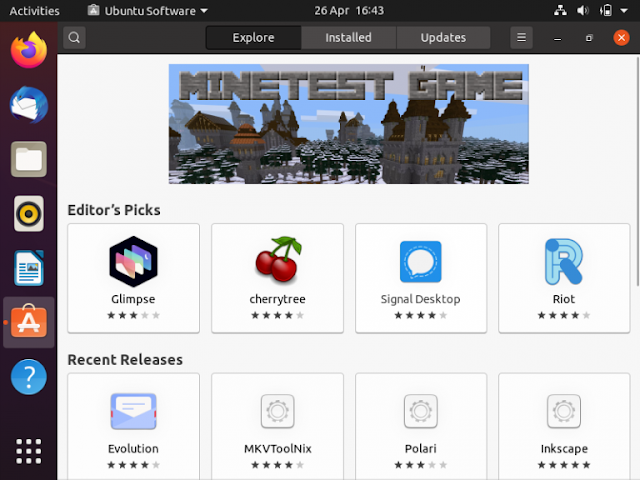Click the cherrytree cherries icon

pos(278,259)
